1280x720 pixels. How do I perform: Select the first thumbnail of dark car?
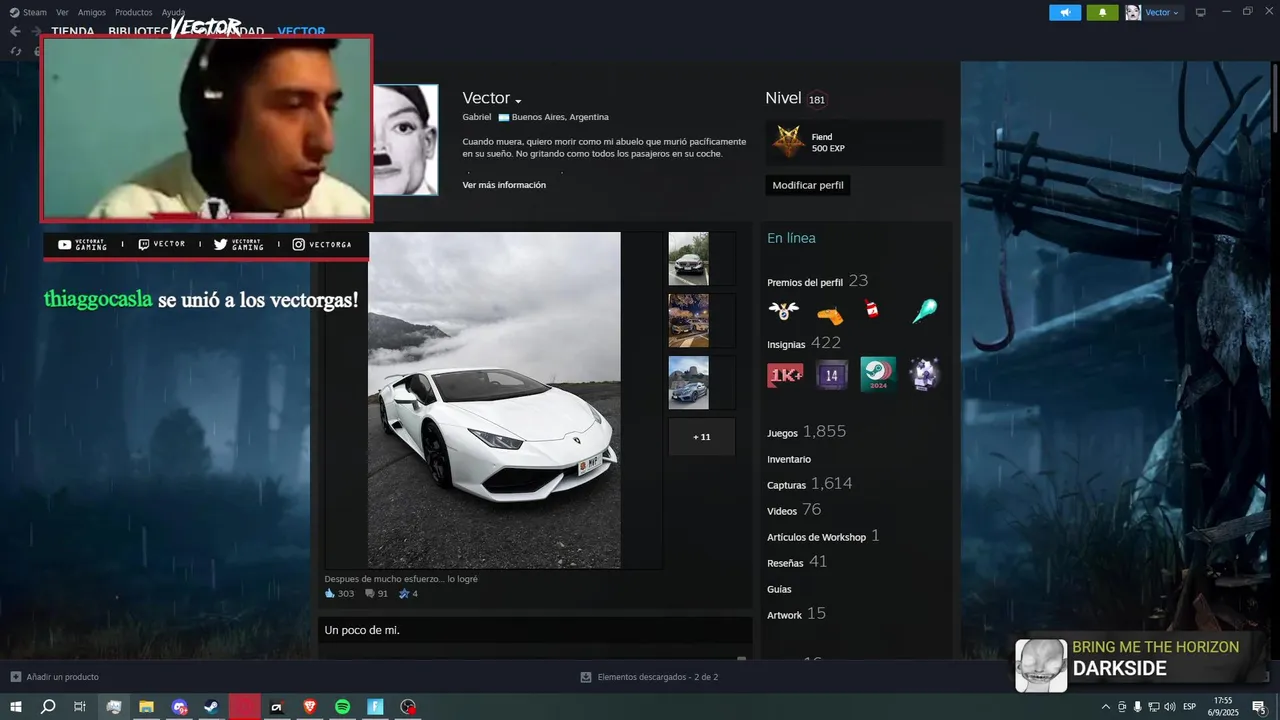688,259
